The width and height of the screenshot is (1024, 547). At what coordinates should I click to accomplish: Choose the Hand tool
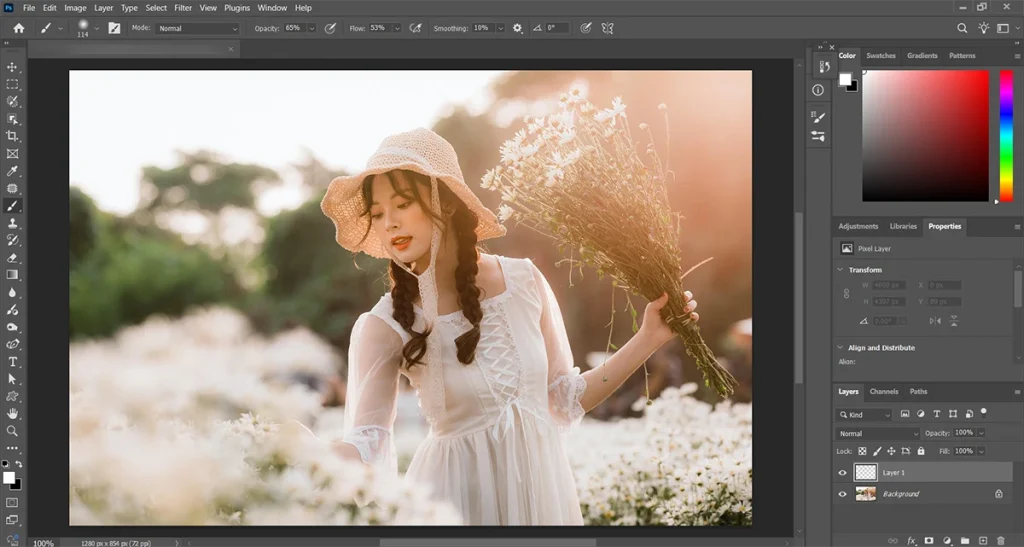13,413
